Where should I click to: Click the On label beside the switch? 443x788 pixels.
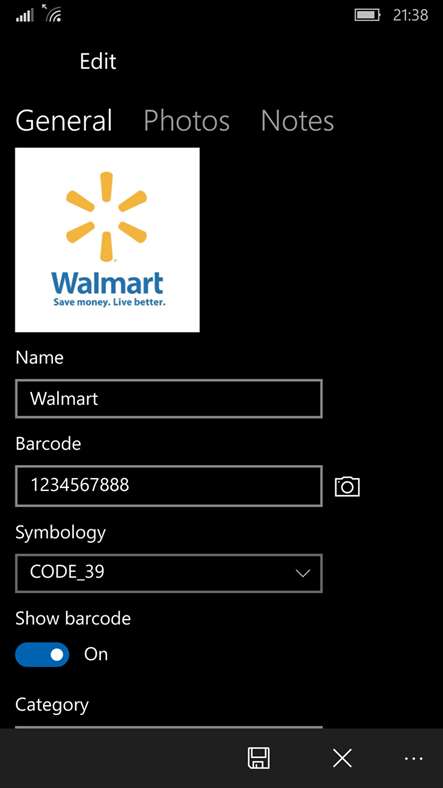[96, 654]
